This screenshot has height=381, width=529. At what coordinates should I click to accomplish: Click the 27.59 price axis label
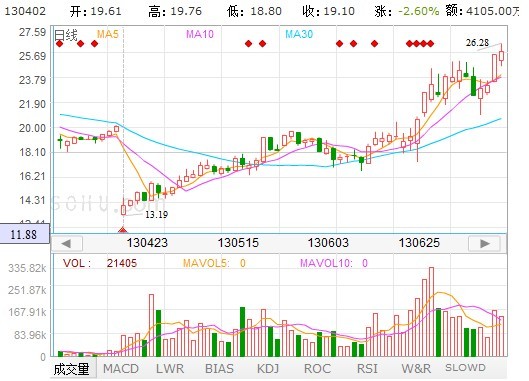pos(32,32)
